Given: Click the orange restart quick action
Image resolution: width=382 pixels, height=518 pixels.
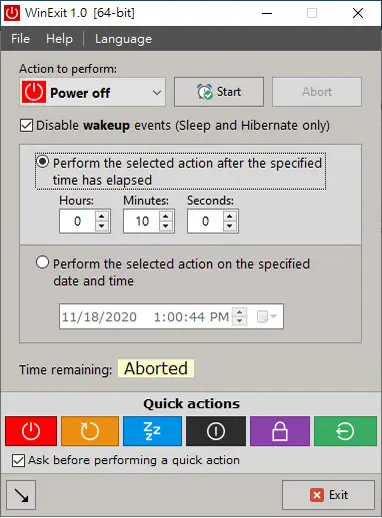Looking at the screenshot, I should (90, 431).
